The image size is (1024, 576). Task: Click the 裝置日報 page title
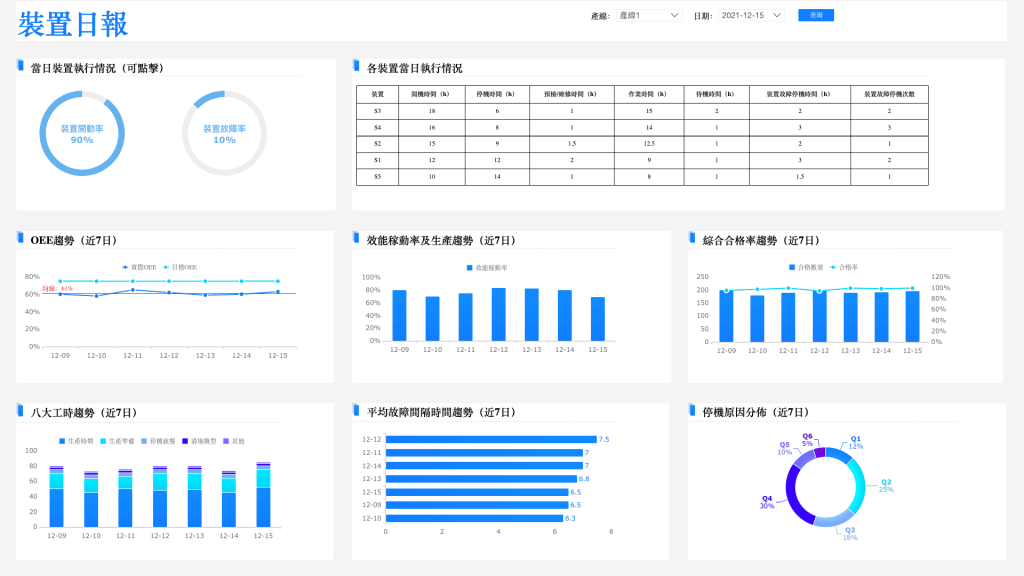tap(73, 24)
